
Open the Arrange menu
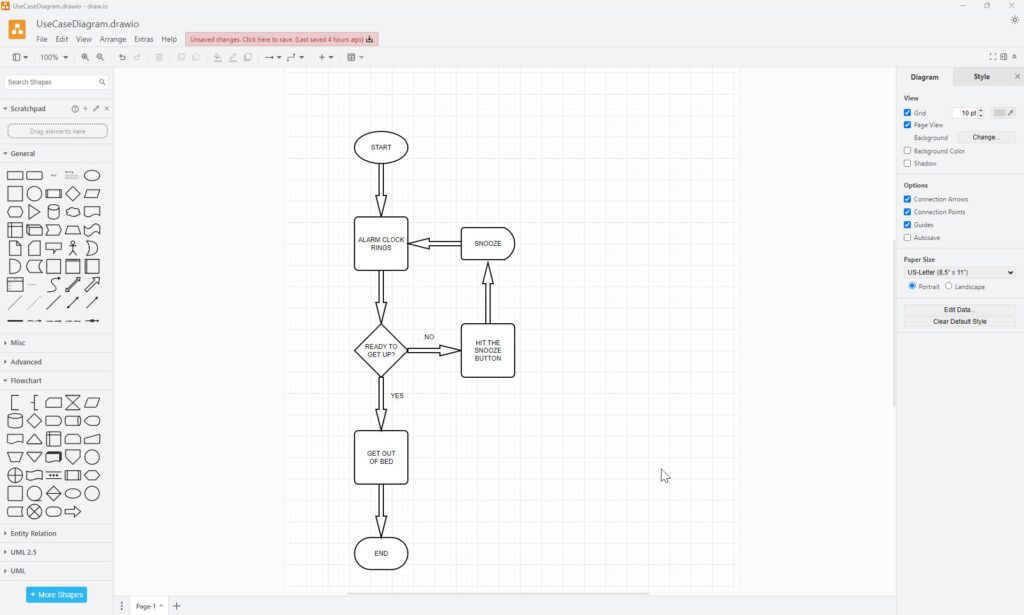[113, 39]
